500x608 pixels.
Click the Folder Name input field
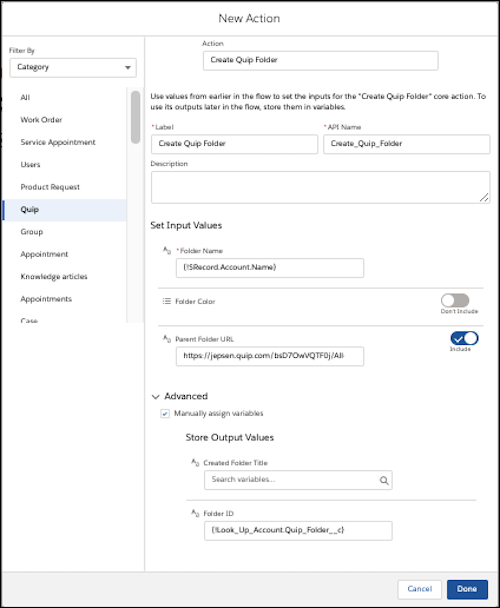pyautogui.click(x=270, y=268)
